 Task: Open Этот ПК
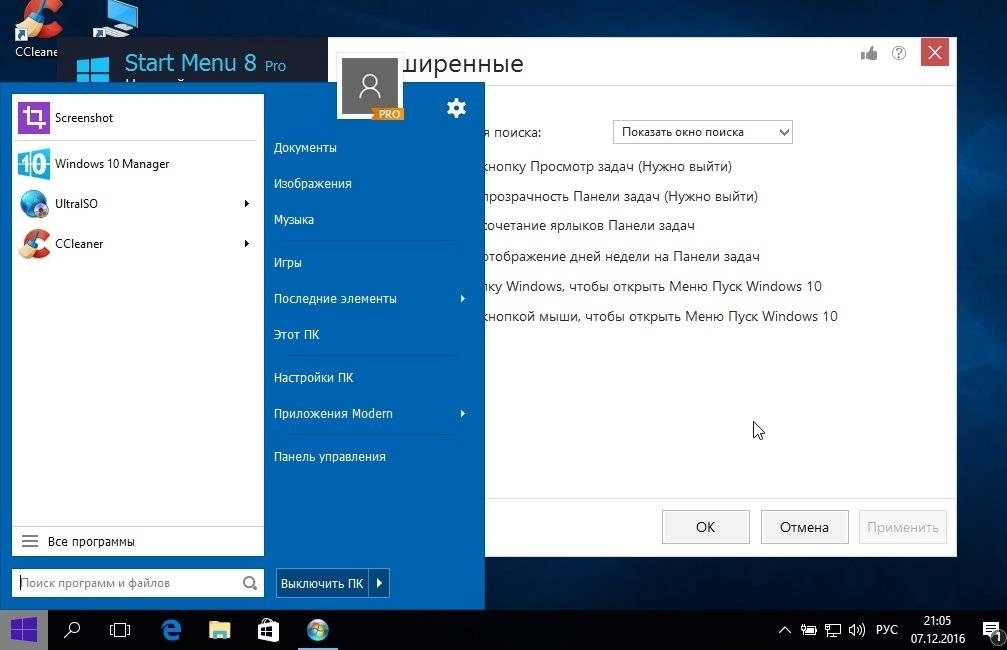296,335
